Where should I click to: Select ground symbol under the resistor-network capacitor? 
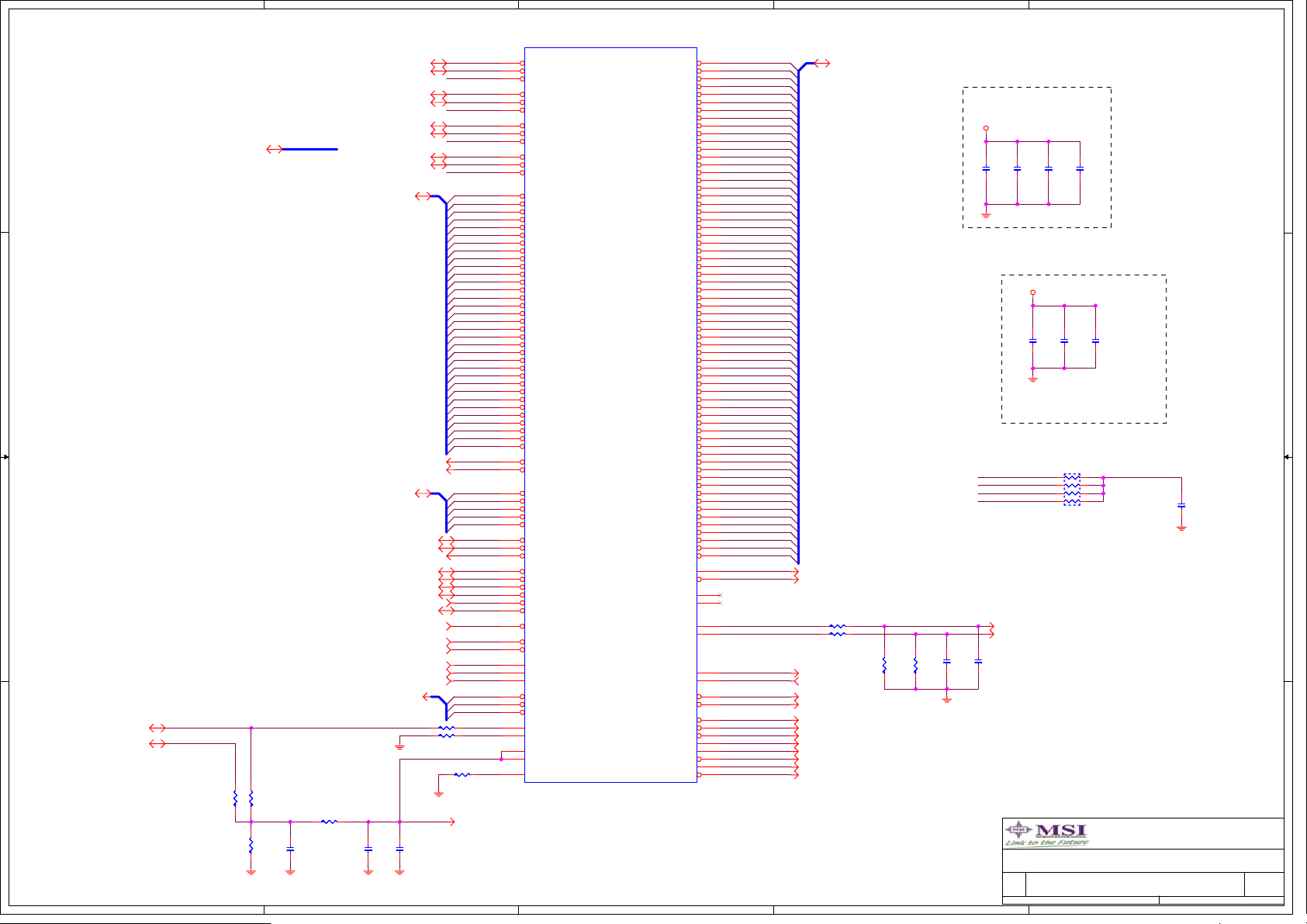(x=1181, y=528)
